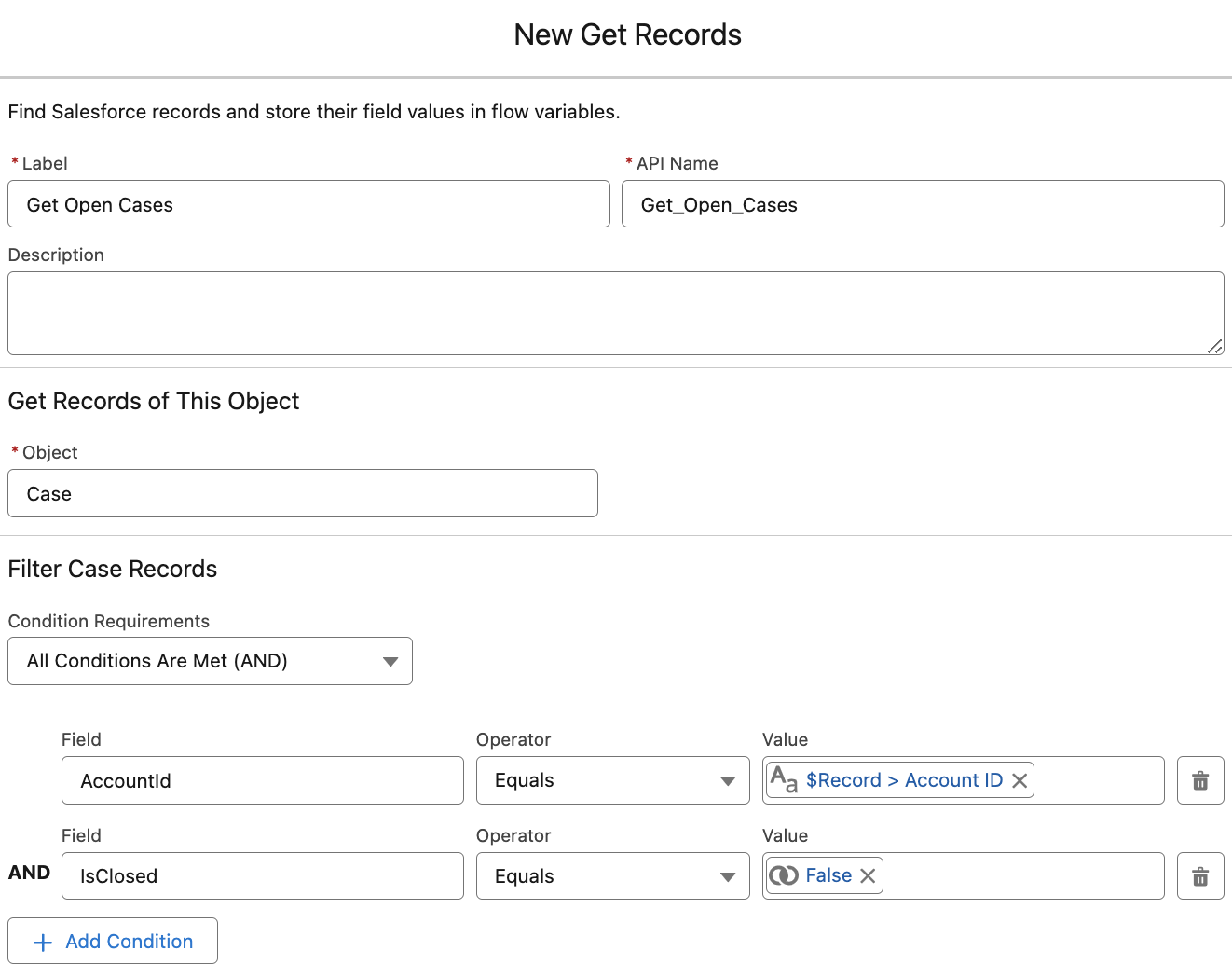Click in the Label field Get Open Cases

click(x=308, y=204)
